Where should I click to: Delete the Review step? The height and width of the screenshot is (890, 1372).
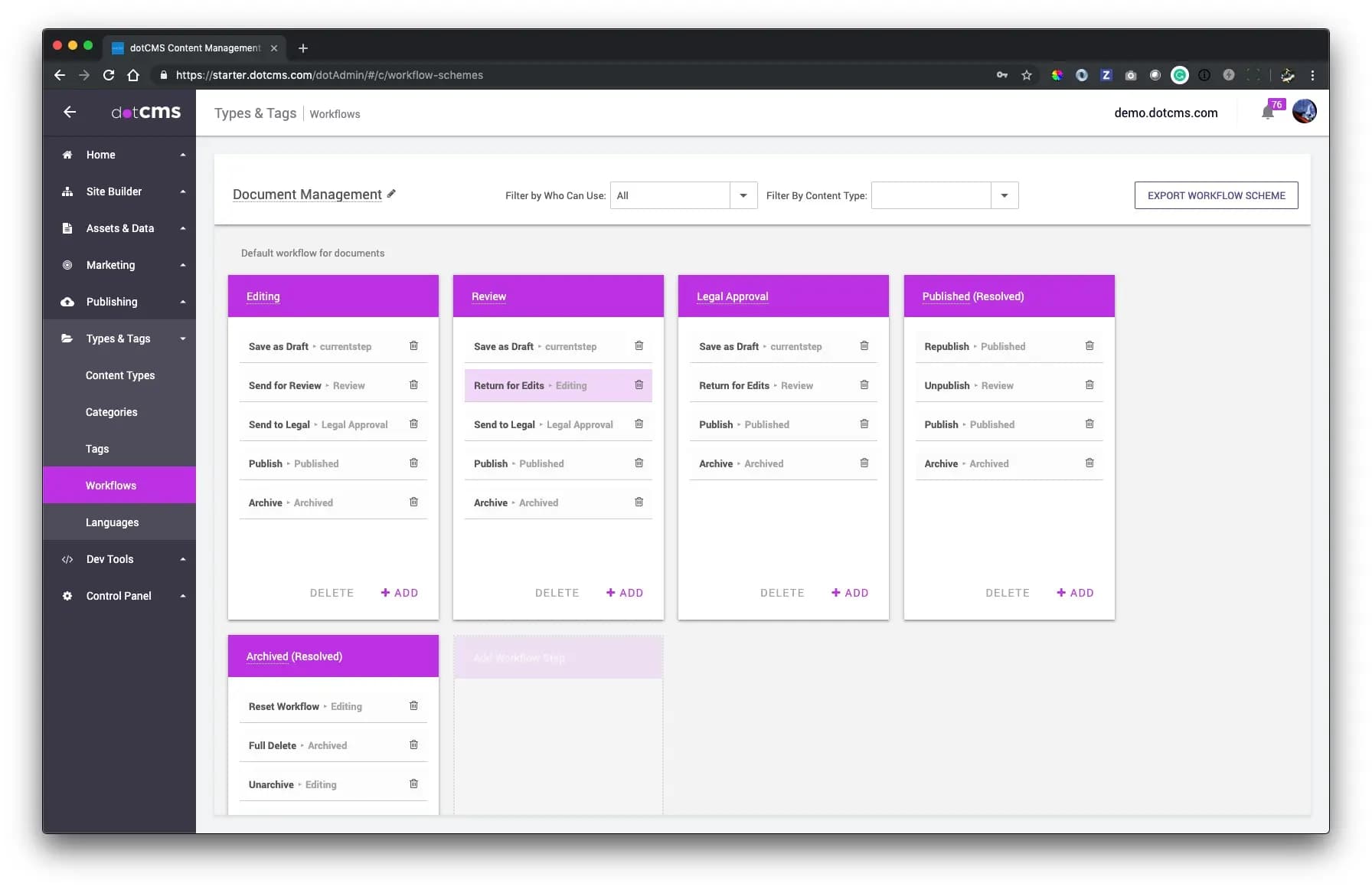557,593
